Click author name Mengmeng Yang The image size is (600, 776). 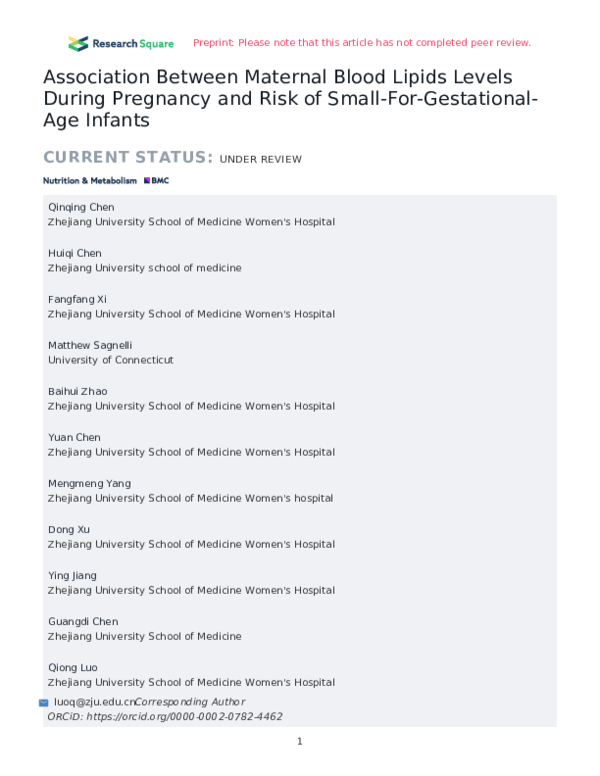(x=90, y=483)
